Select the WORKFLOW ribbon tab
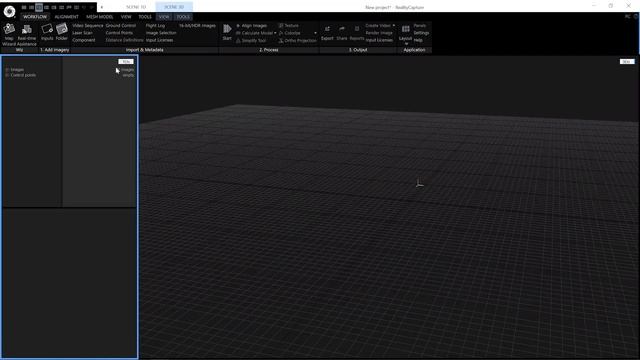The height and width of the screenshot is (360, 640). coord(35,17)
